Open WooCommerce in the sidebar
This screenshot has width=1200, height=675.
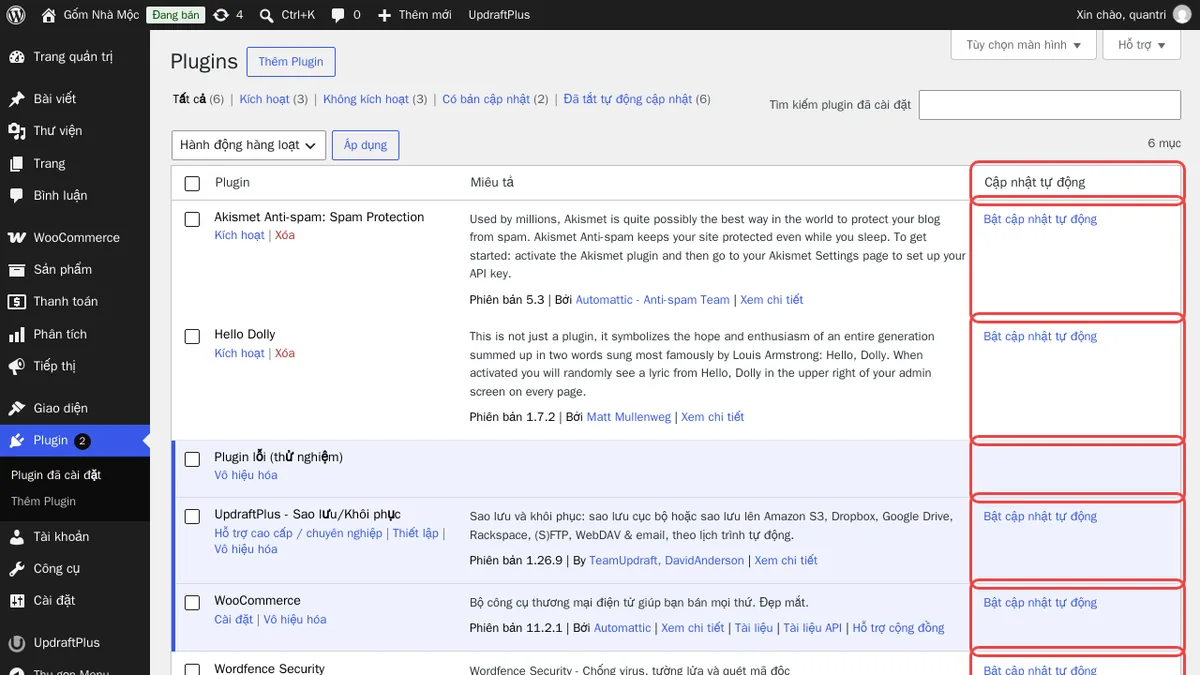[x=76, y=237]
